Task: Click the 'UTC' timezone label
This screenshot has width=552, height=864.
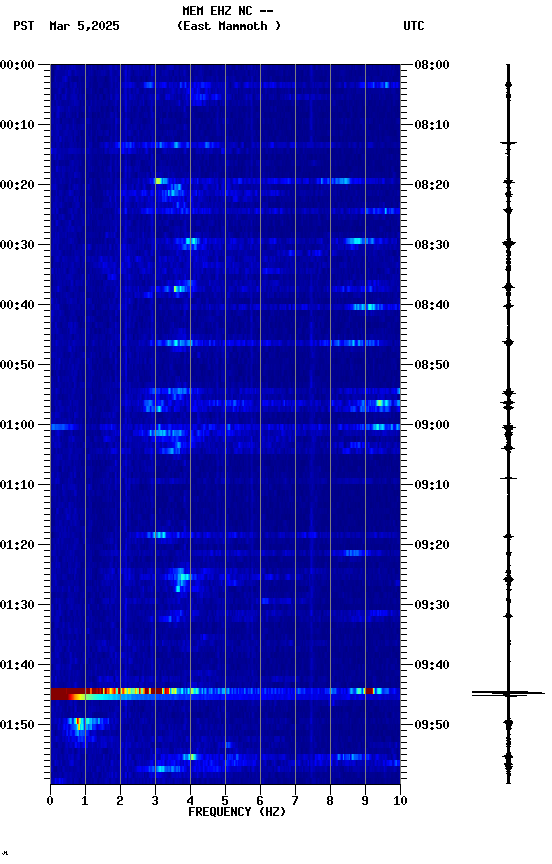Action: (x=414, y=26)
